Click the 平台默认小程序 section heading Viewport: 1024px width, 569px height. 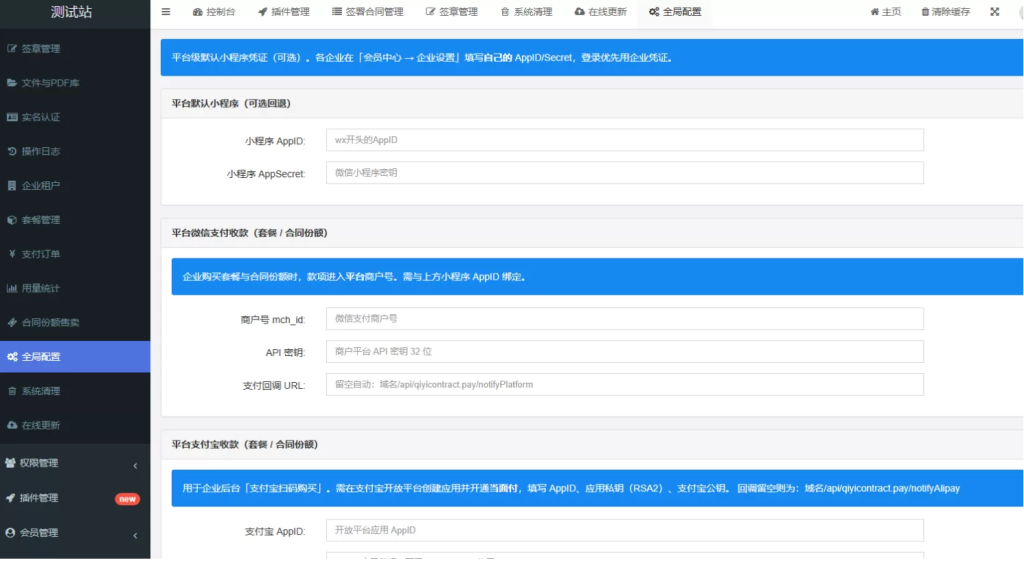[x=231, y=103]
